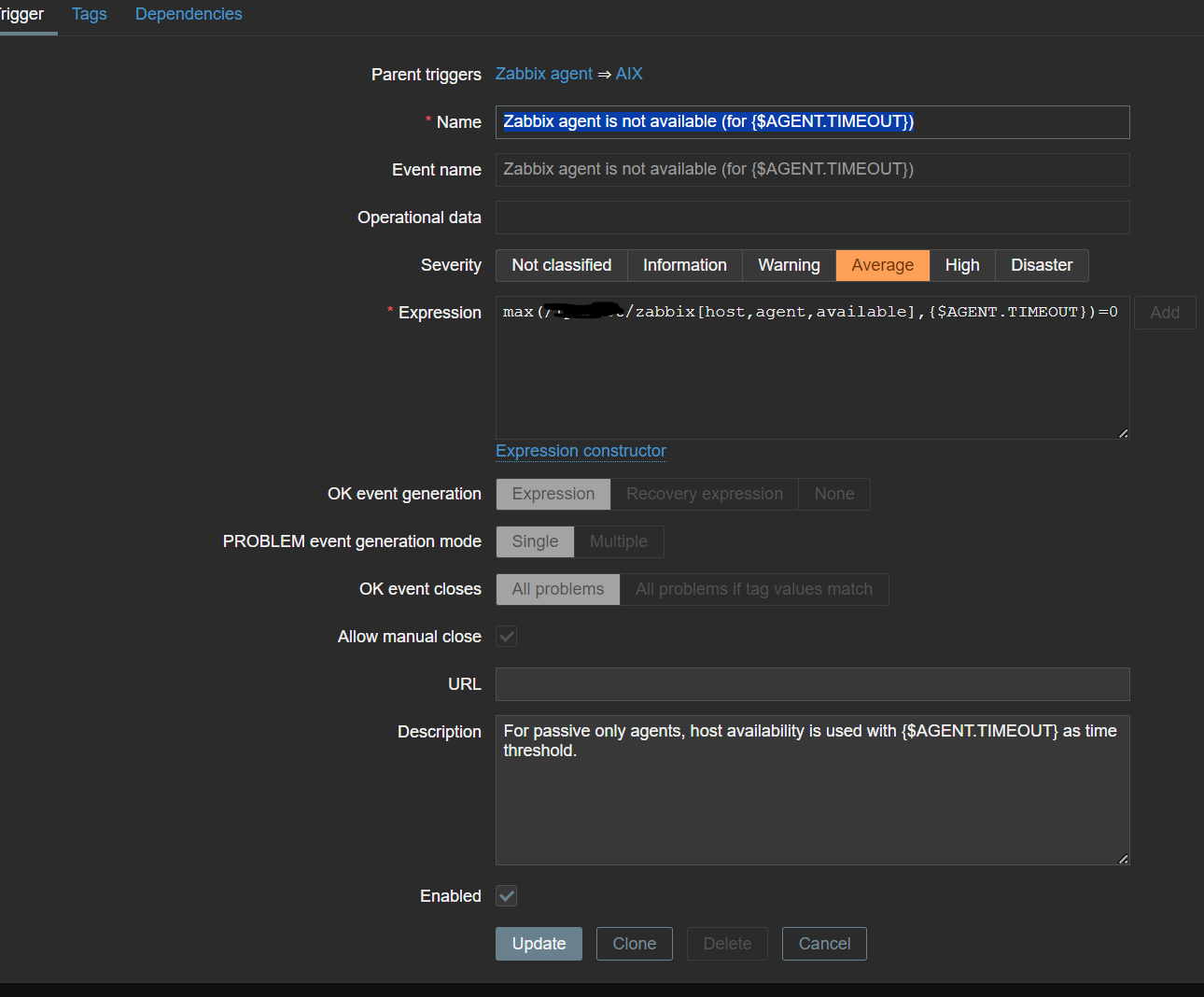
Task: Set severity to Disaster
Action: tap(1042, 265)
